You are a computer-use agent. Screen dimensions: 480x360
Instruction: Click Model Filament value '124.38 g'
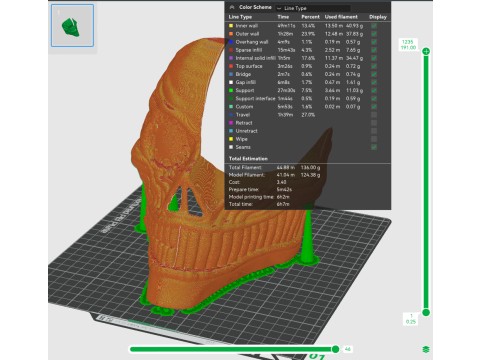coord(310,175)
